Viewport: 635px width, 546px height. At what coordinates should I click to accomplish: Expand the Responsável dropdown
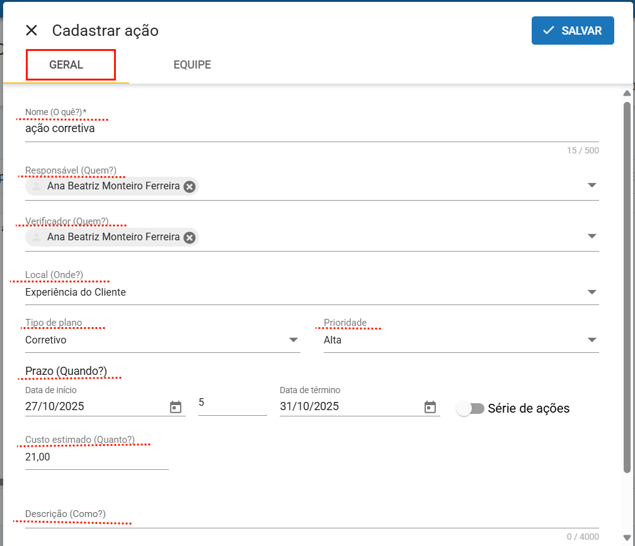pos(591,185)
